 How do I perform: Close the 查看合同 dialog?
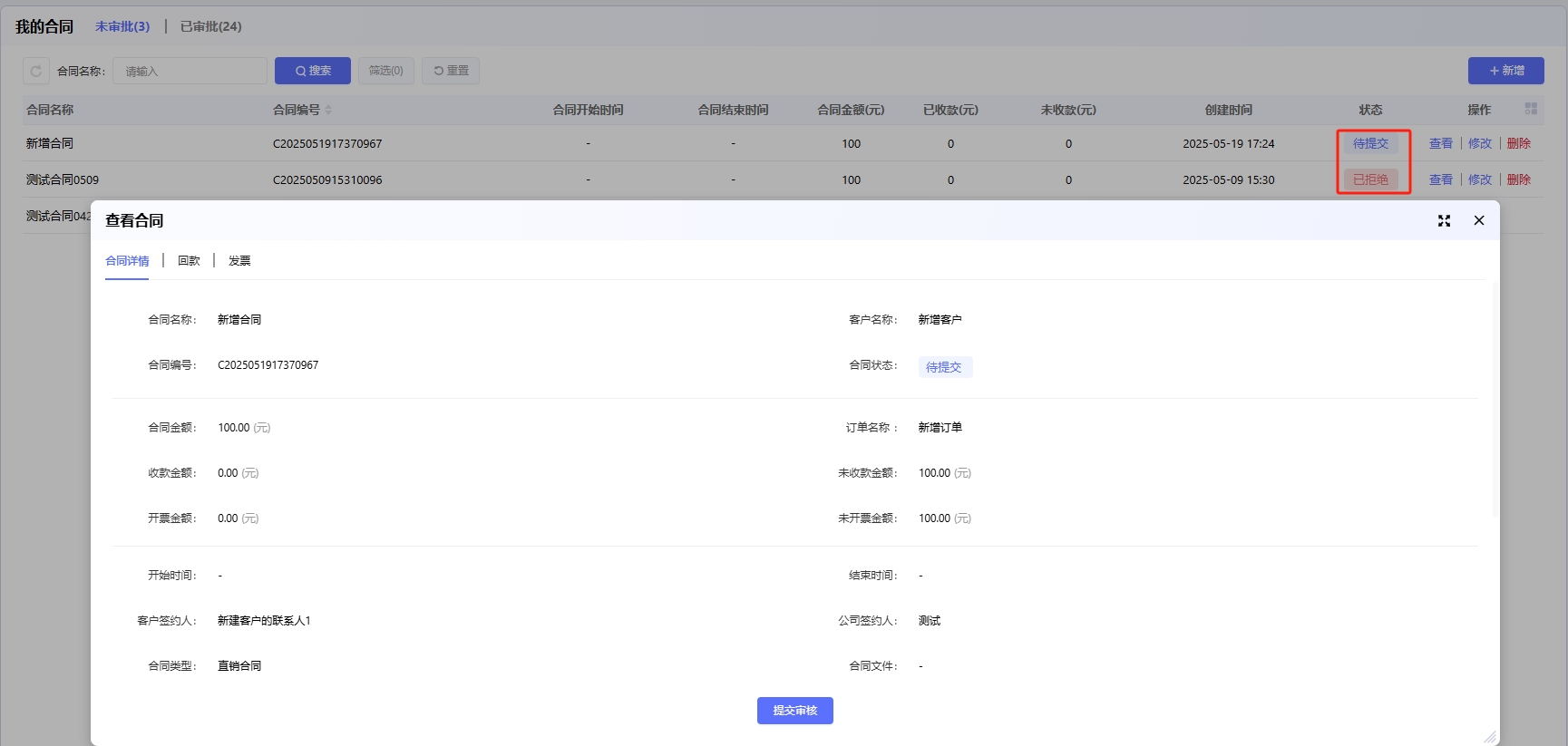[x=1479, y=220]
